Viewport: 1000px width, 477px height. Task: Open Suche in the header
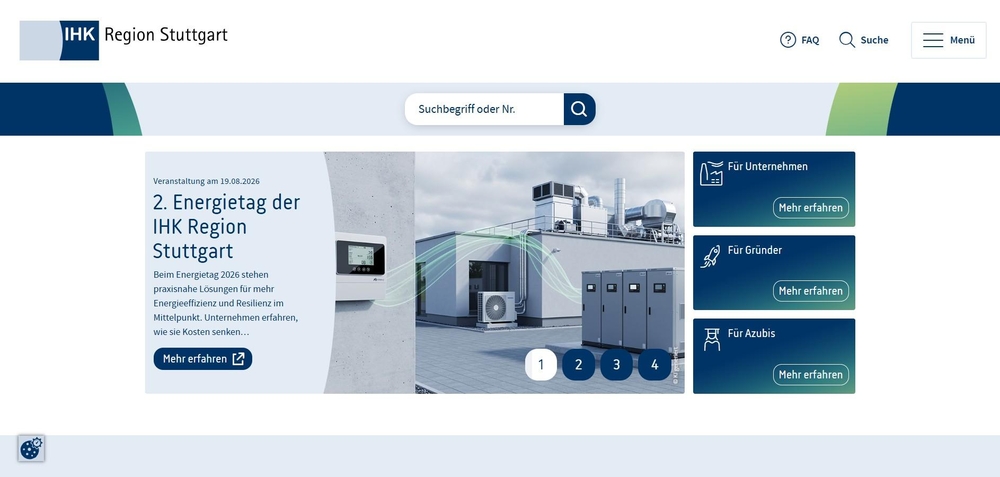coord(864,40)
